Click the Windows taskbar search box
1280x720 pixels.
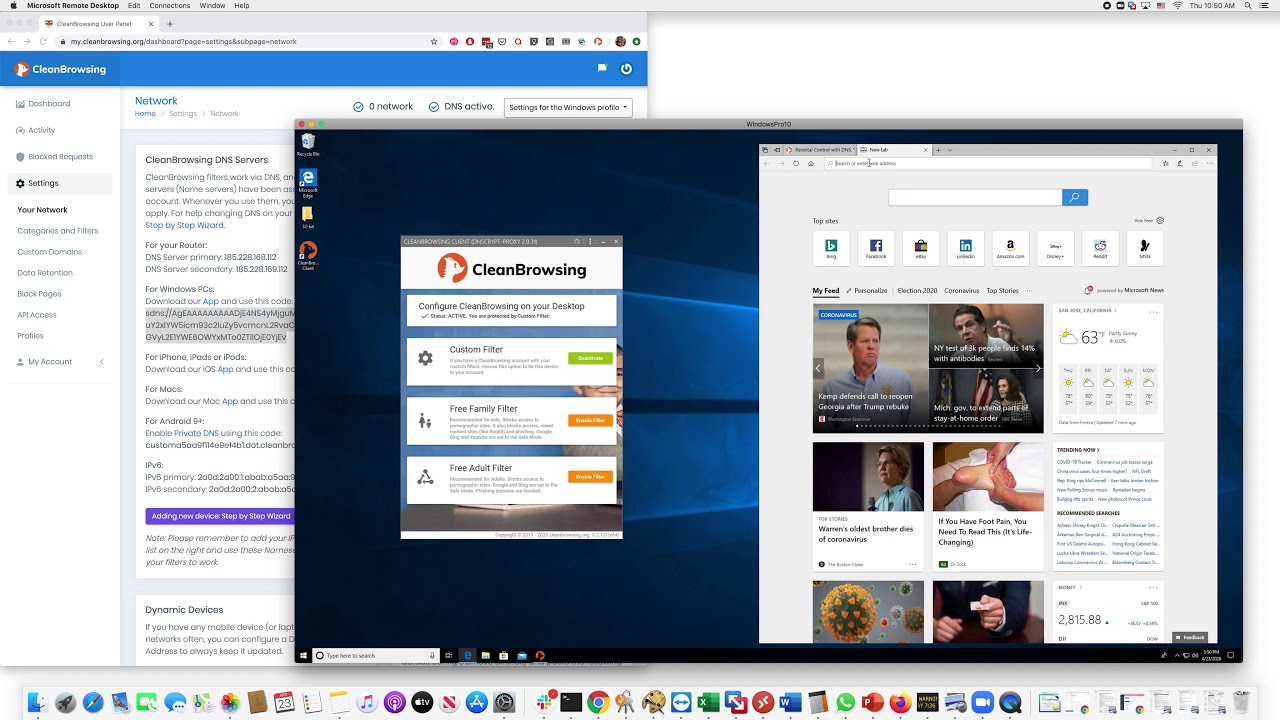(x=376, y=655)
